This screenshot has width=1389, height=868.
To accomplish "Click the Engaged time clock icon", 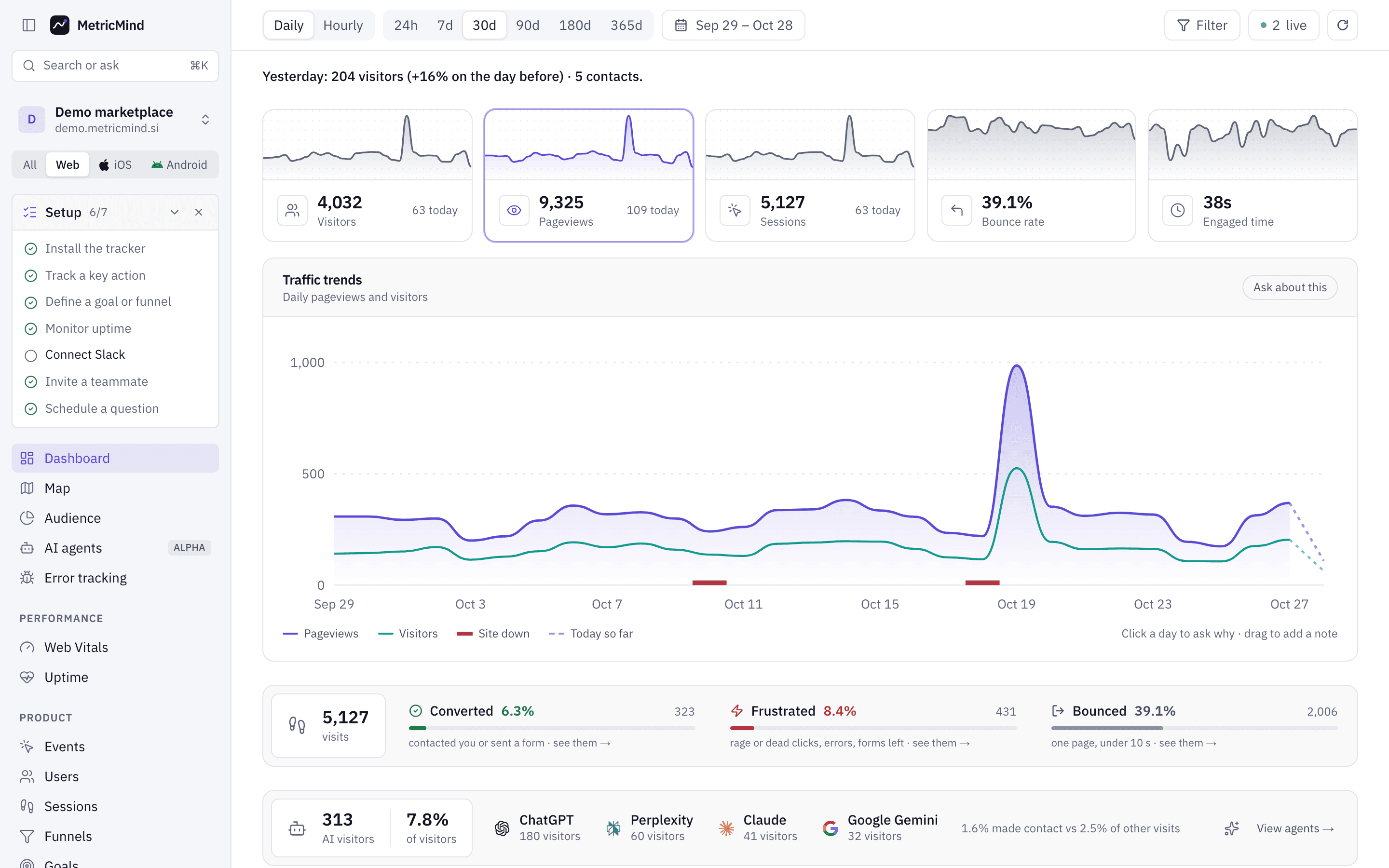I will point(1177,210).
